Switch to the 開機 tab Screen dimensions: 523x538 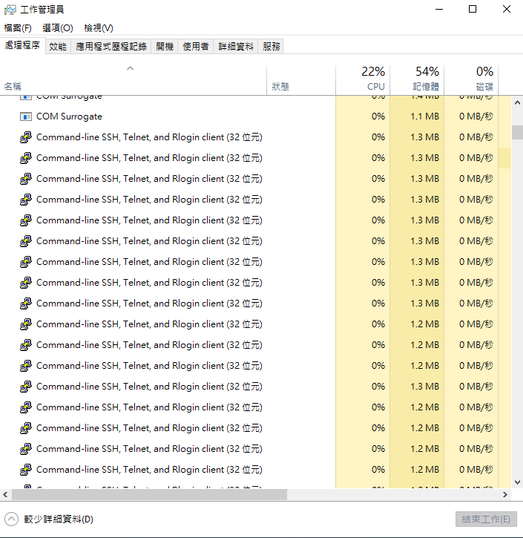point(164,46)
